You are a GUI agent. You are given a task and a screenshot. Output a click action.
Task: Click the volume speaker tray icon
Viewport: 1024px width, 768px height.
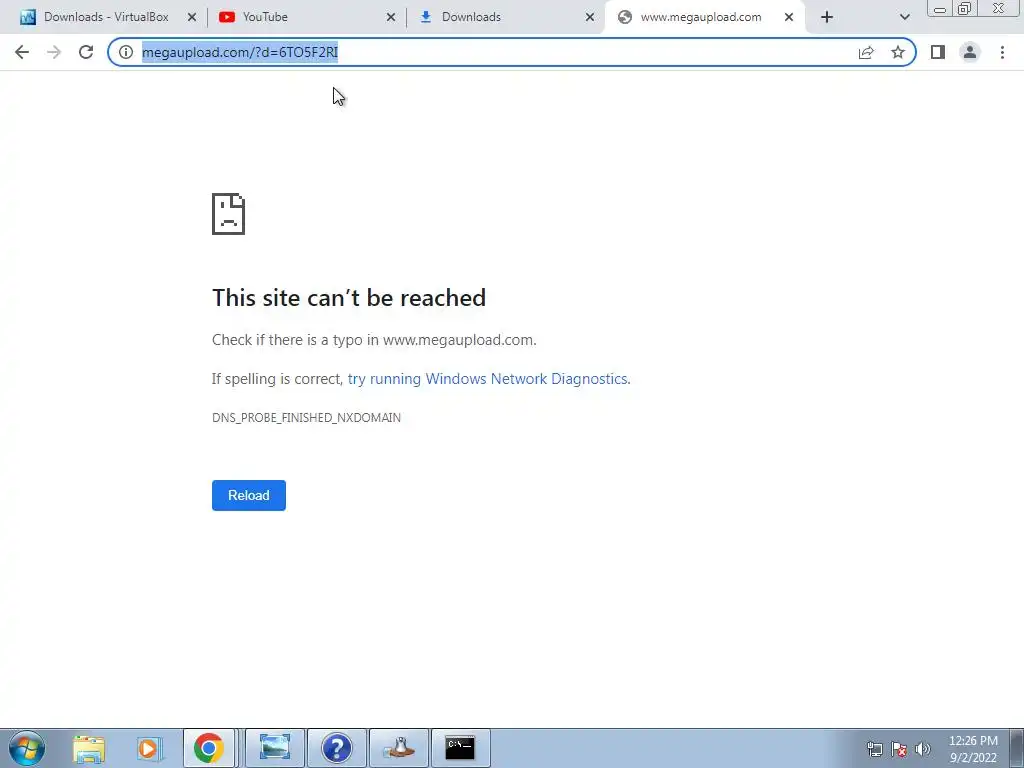tap(923, 749)
